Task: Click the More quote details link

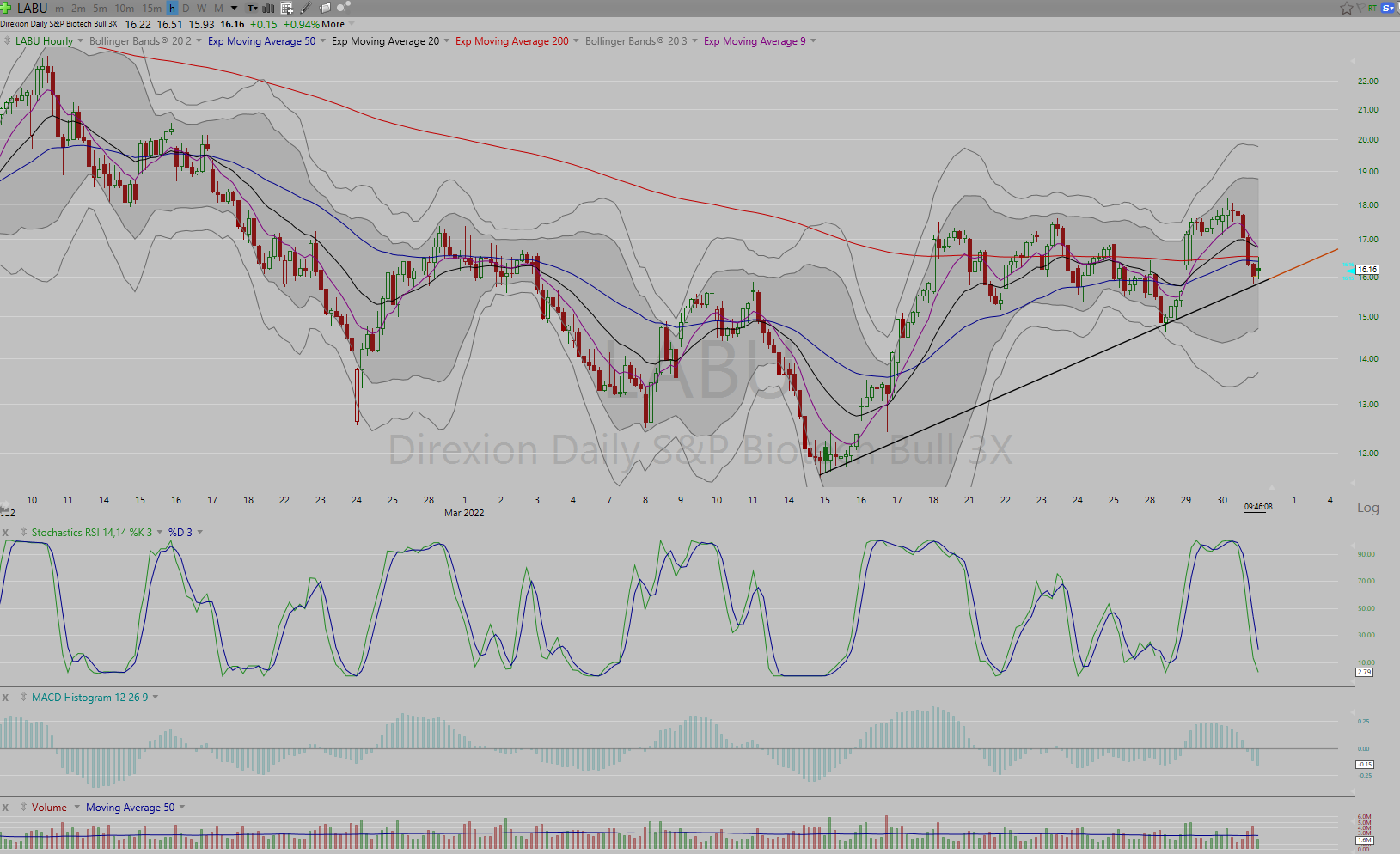Action: (x=333, y=24)
